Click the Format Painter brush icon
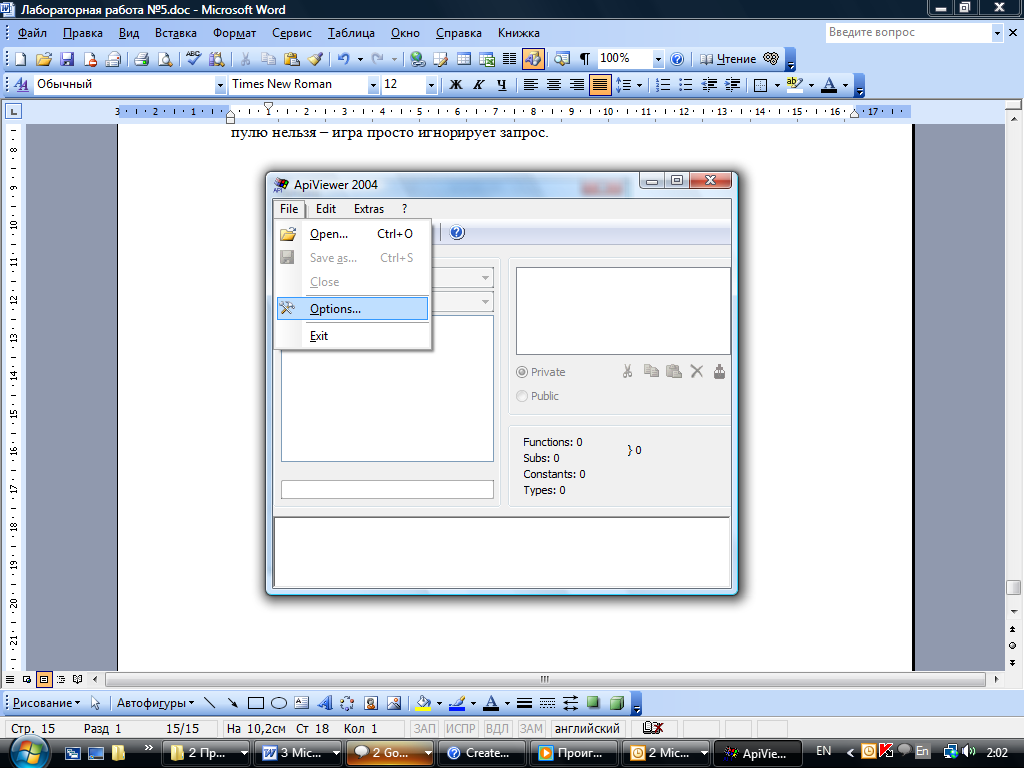Viewport: 1024px width, 768px height. click(x=315, y=59)
